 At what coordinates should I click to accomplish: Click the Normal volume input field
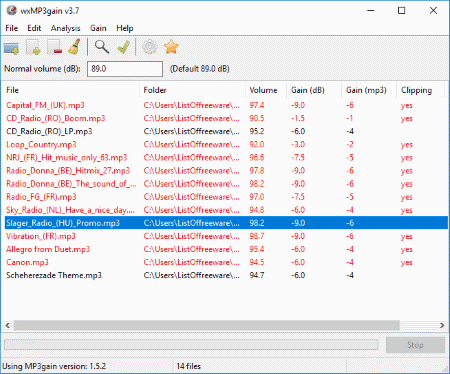[125, 69]
